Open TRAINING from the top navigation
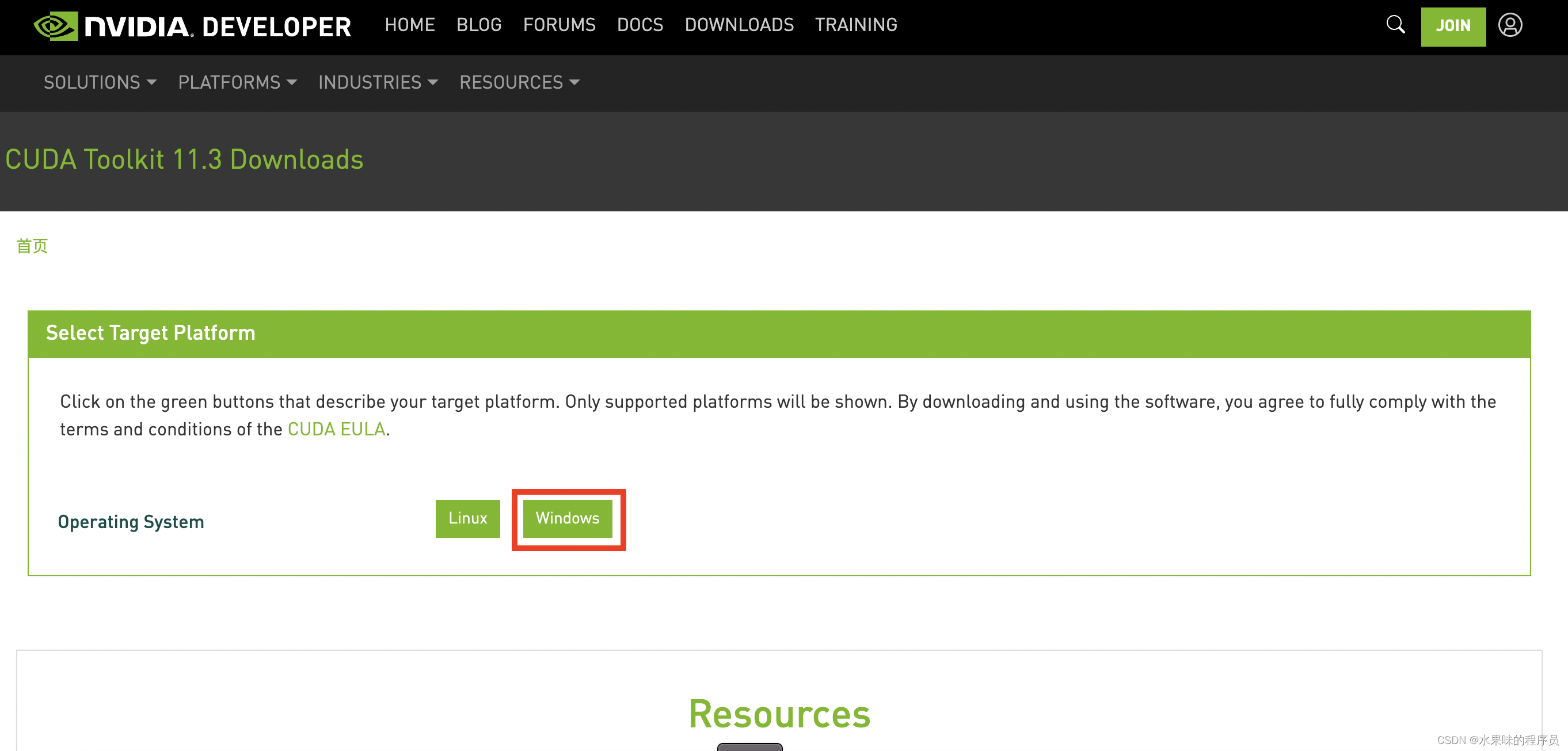1568x751 pixels. [856, 25]
